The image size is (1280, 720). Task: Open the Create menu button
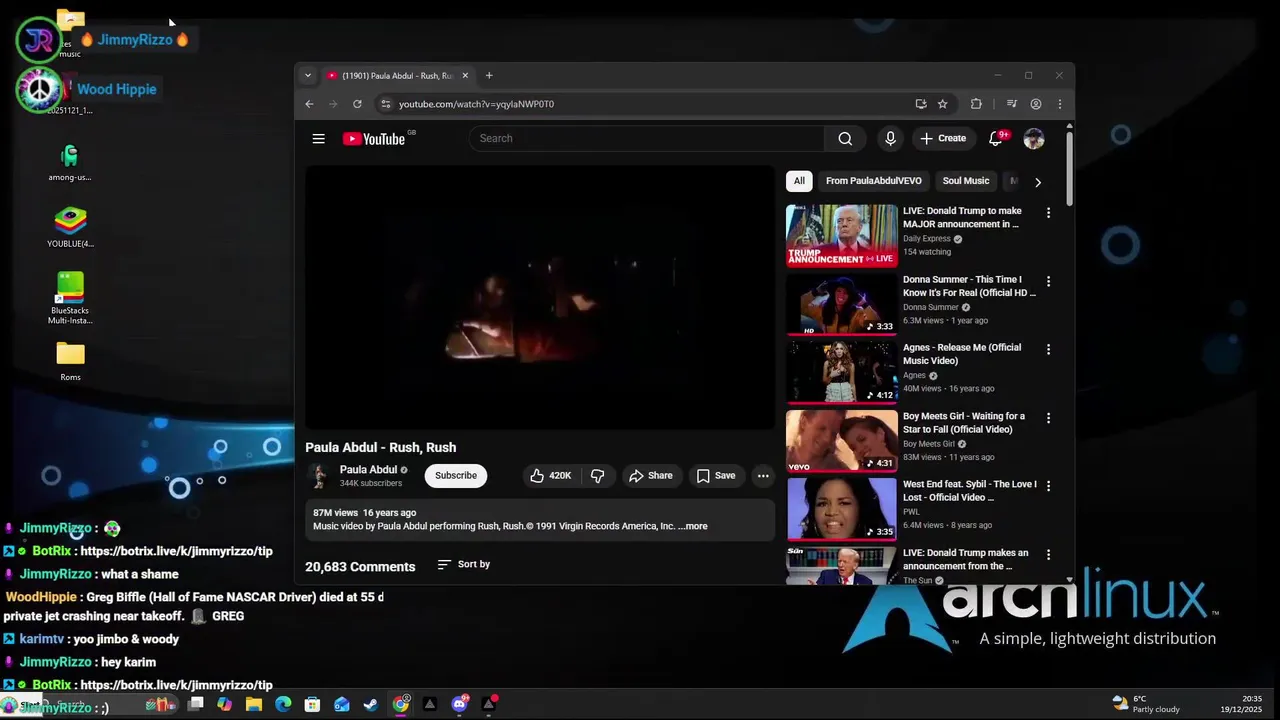943,139
